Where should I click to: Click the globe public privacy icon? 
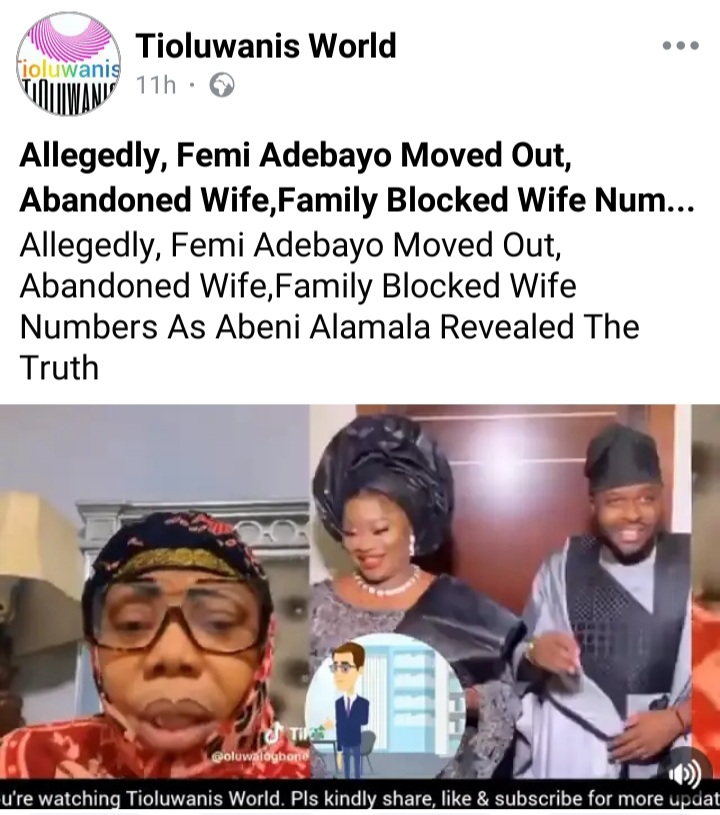[x=222, y=85]
